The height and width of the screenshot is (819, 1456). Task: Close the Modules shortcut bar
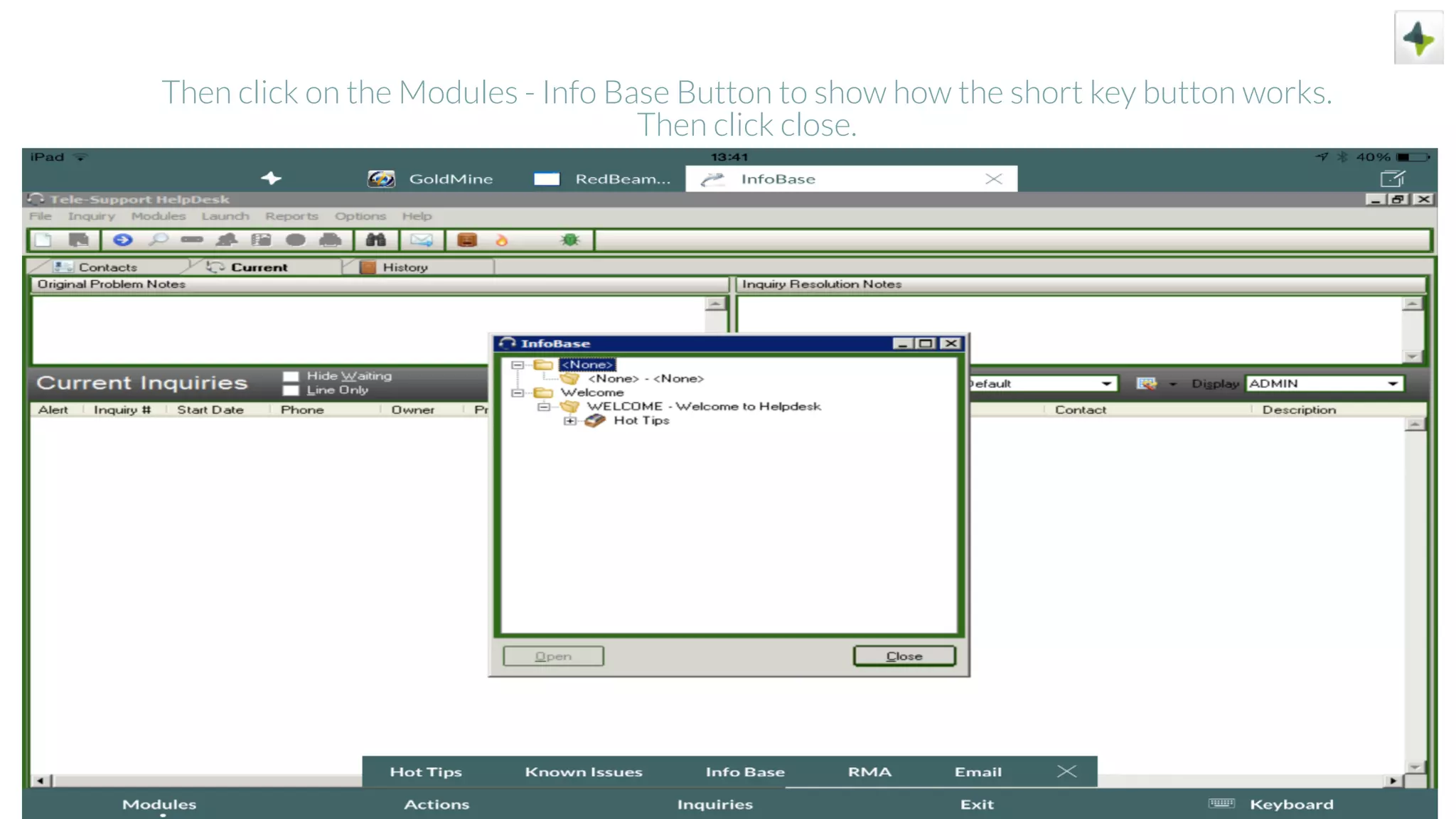[1066, 771]
